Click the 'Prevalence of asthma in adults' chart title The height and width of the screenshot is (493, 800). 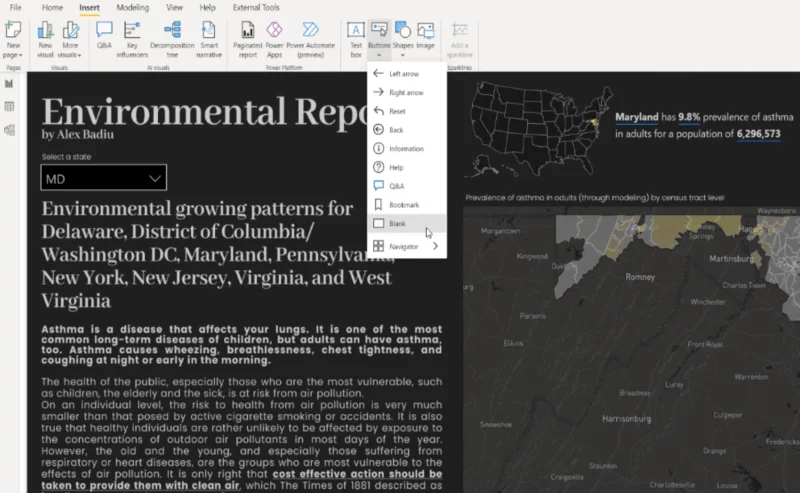[594, 198]
